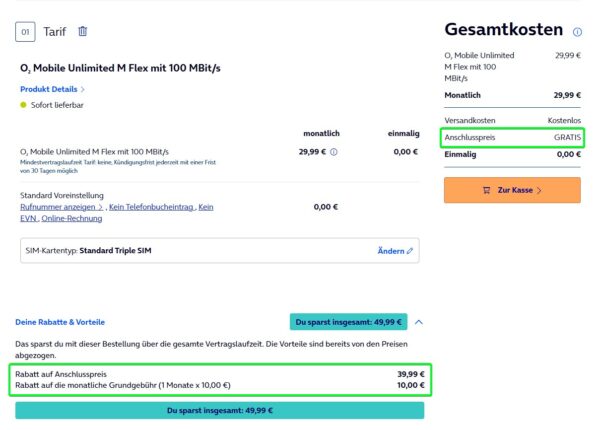Click the monatlich column header
This screenshot has width=600, height=430.
click(321, 134)
